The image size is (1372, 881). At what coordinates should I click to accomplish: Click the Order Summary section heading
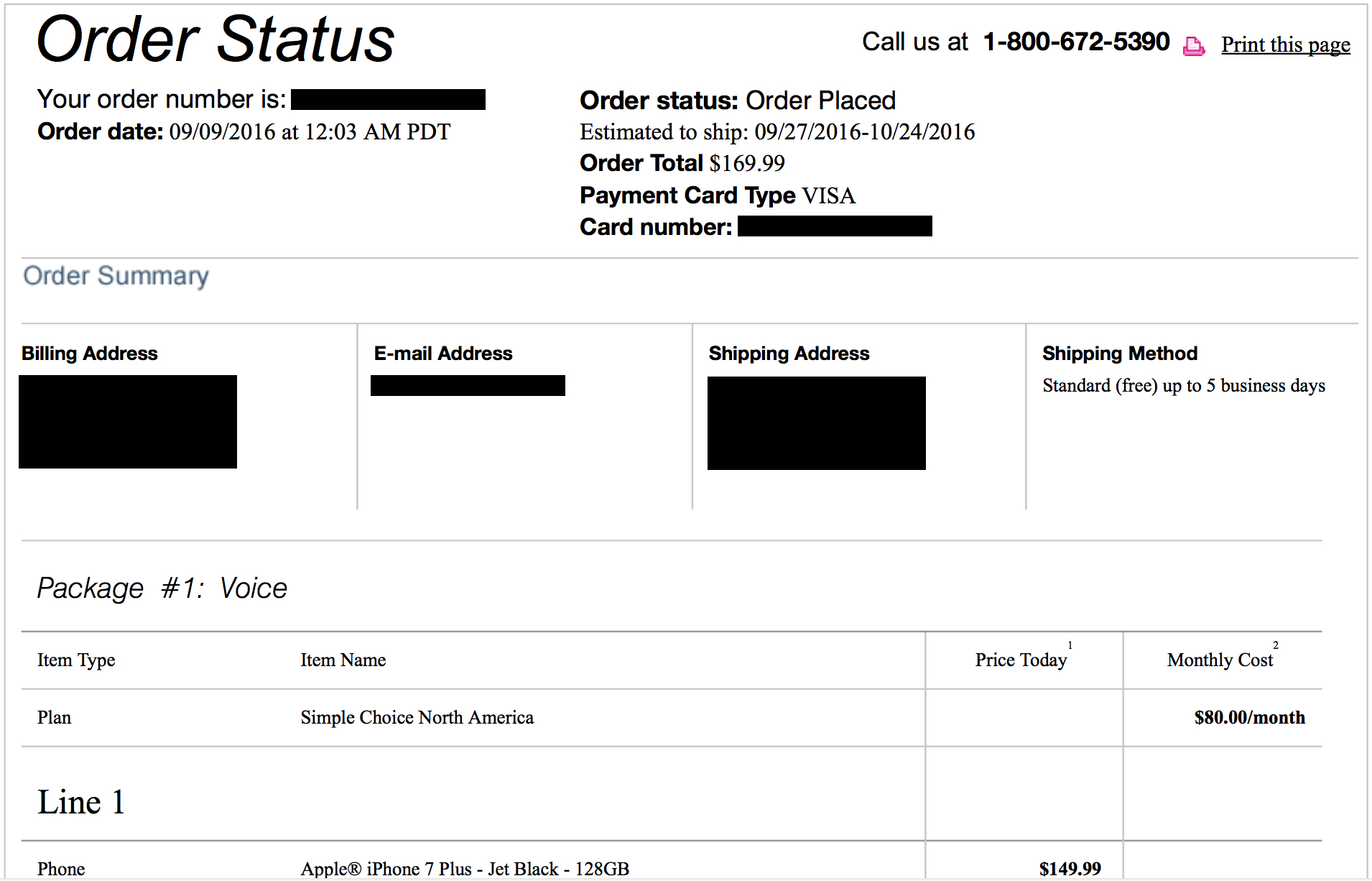point(116,276)
